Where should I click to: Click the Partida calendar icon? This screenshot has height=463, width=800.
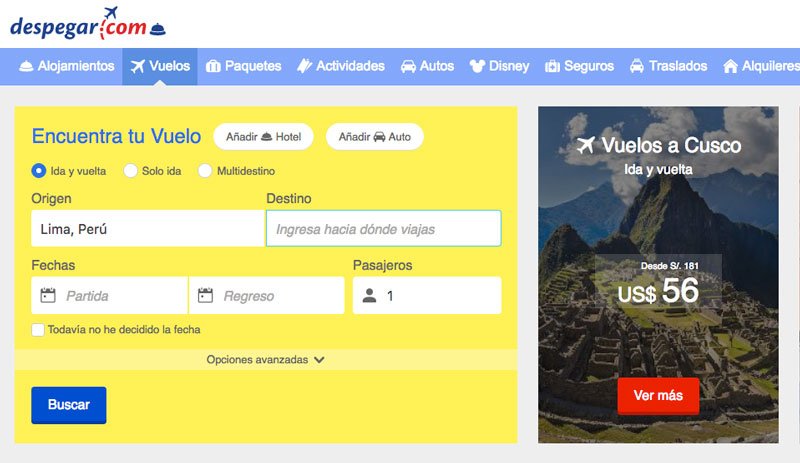point(48,295)
